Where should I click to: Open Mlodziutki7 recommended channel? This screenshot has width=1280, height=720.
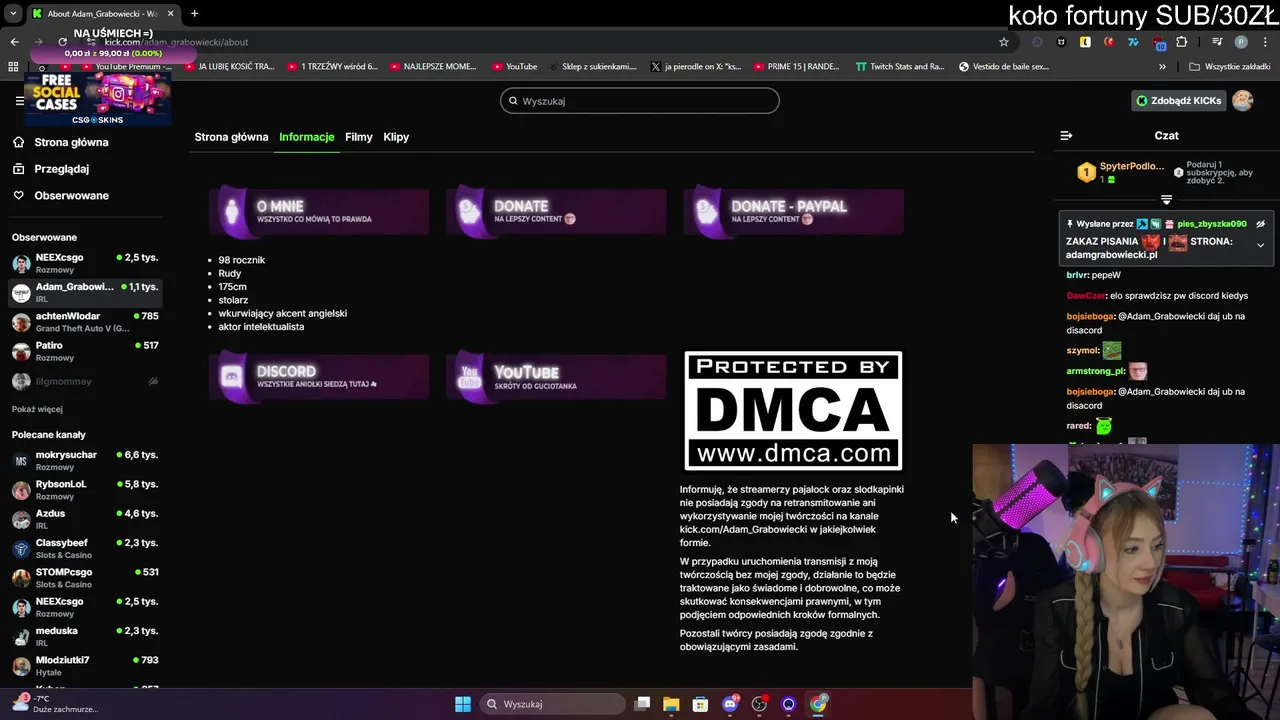[x=85, y=666]
